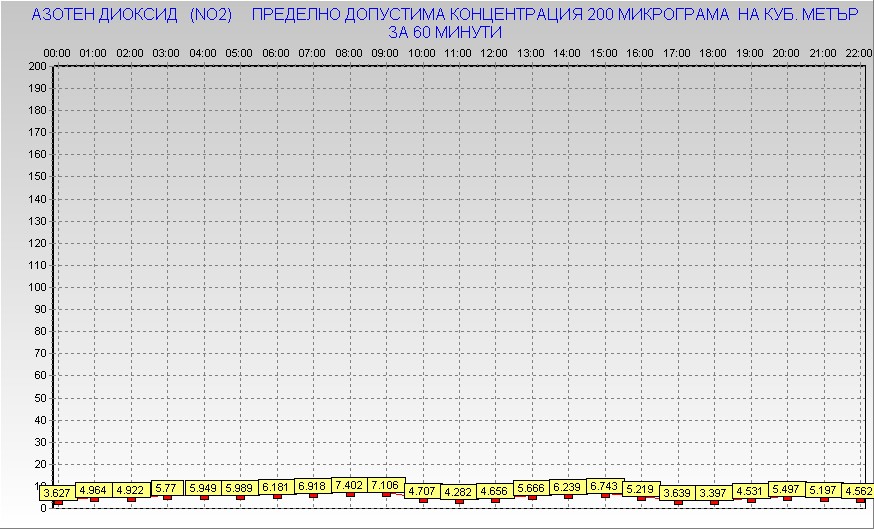Select the 5.77 value label
Screen dimensions: 874x529
(166, 488)
